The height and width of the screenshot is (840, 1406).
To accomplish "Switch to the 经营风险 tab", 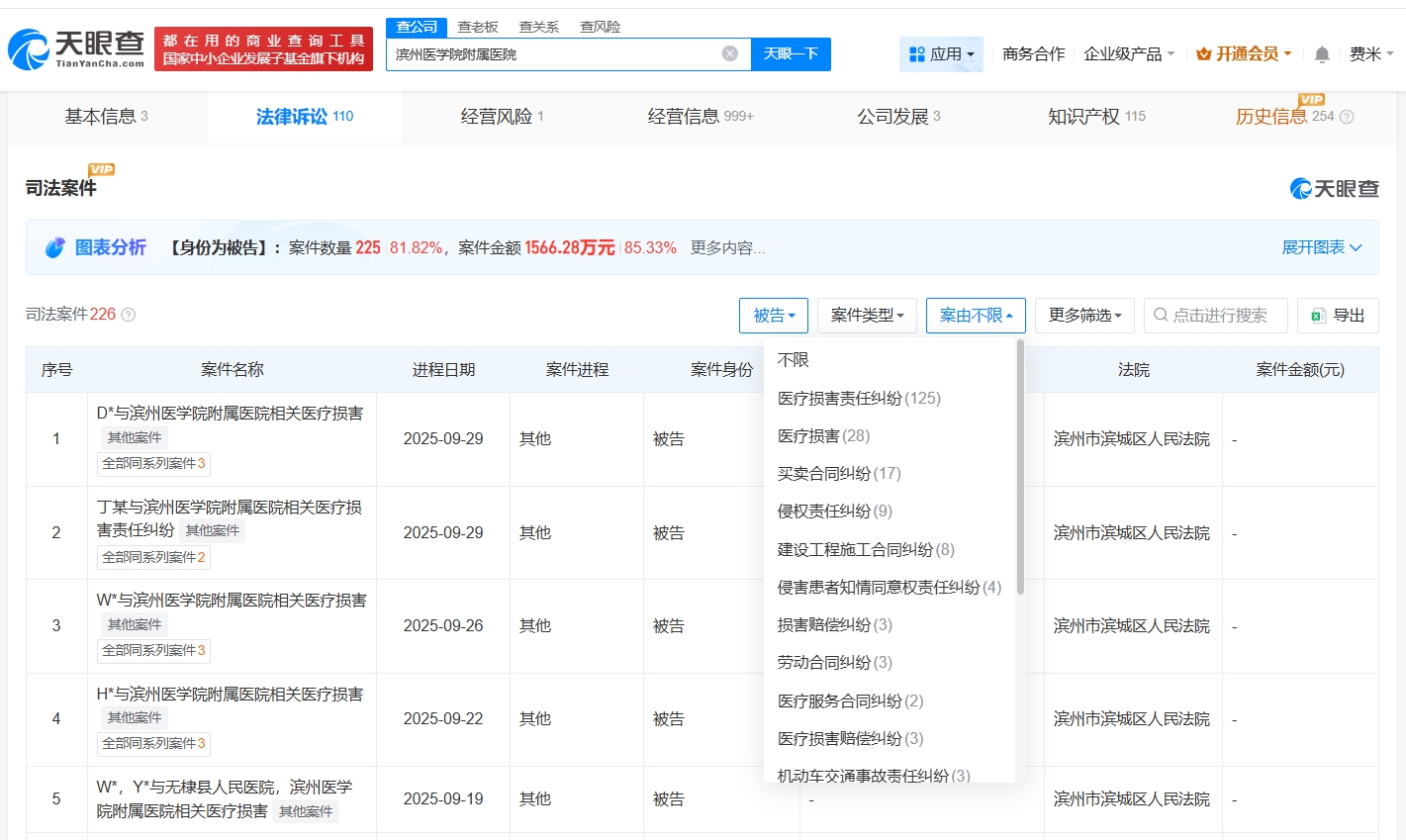I will pos(502,117).
